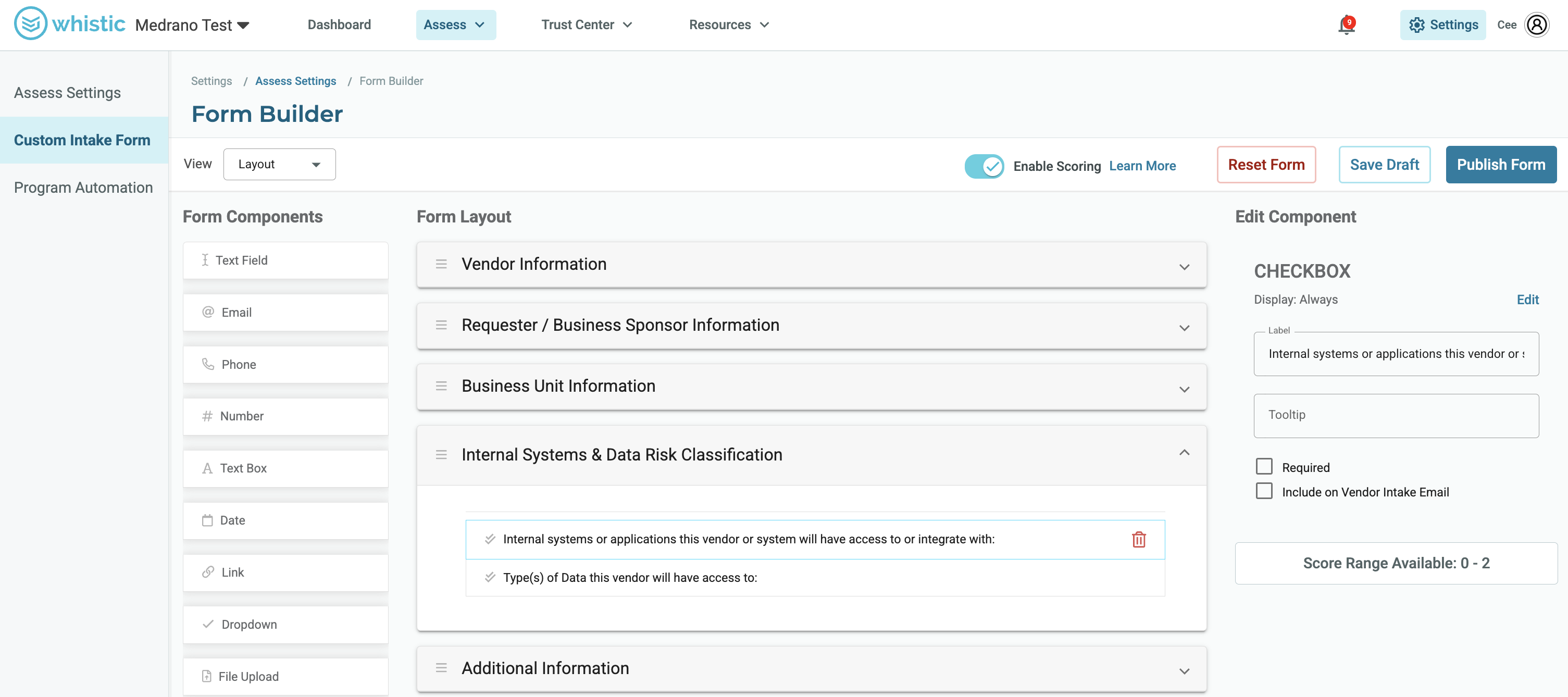This screenshot has width=1568, height=697.
Task: Open the user profile avatar icon
Action: pos(1536,25)
